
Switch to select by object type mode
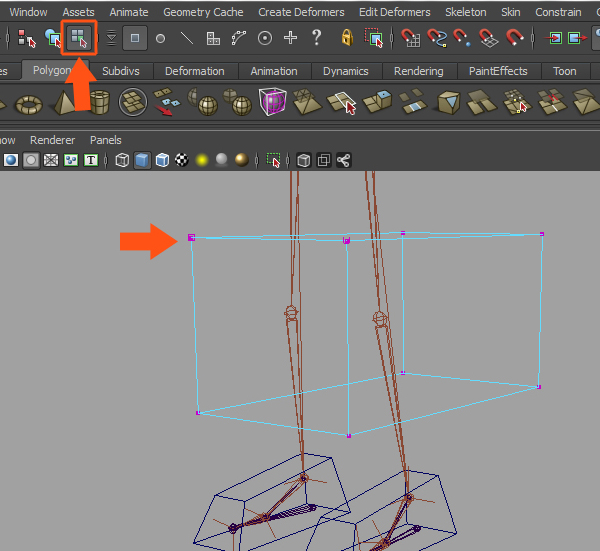coord(53,38)
